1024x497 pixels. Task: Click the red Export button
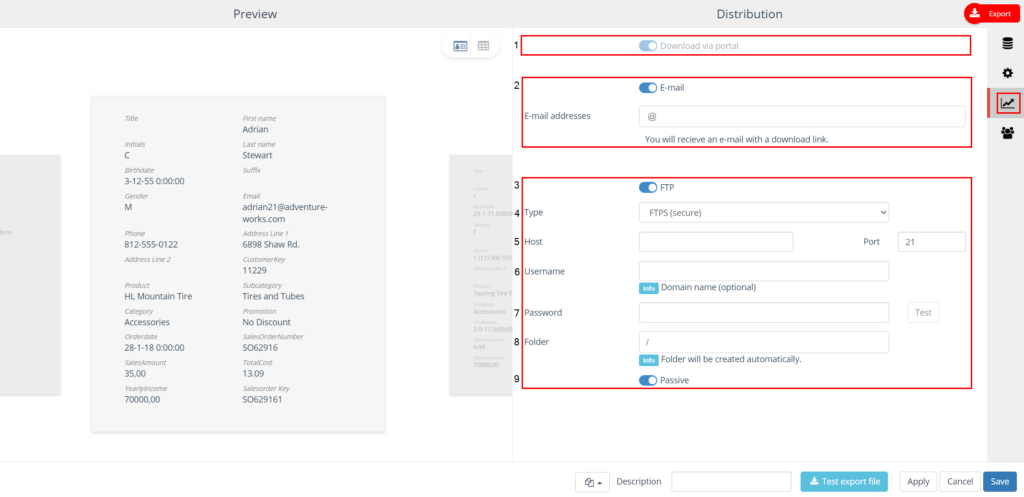point(991,13)
